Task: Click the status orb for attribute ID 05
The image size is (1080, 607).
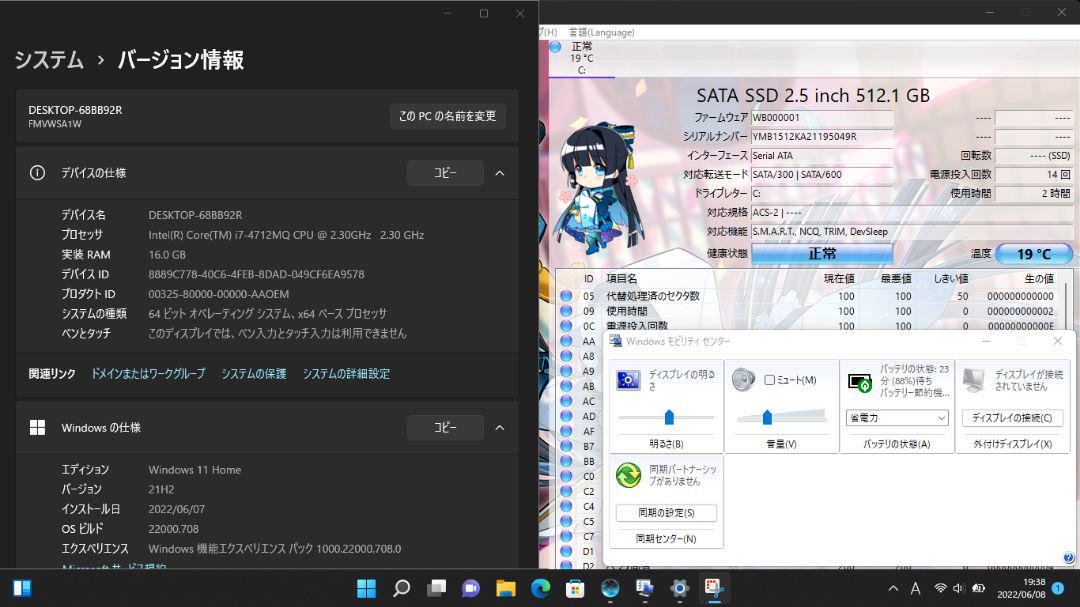Action: 566,296
